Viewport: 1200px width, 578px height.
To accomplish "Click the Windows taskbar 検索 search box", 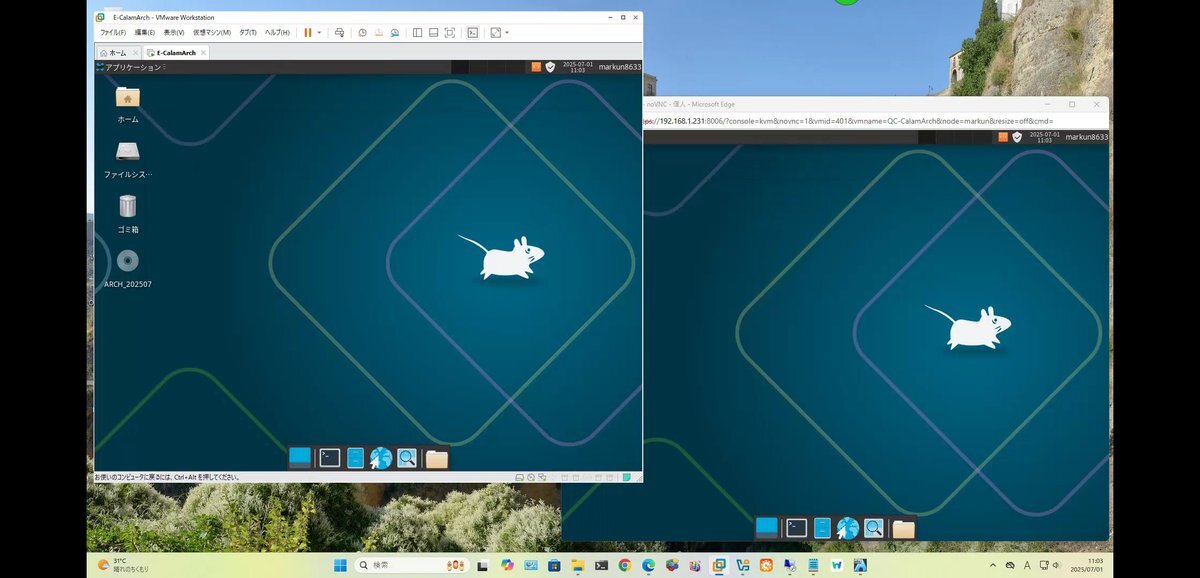I will (x=414, y=565).
